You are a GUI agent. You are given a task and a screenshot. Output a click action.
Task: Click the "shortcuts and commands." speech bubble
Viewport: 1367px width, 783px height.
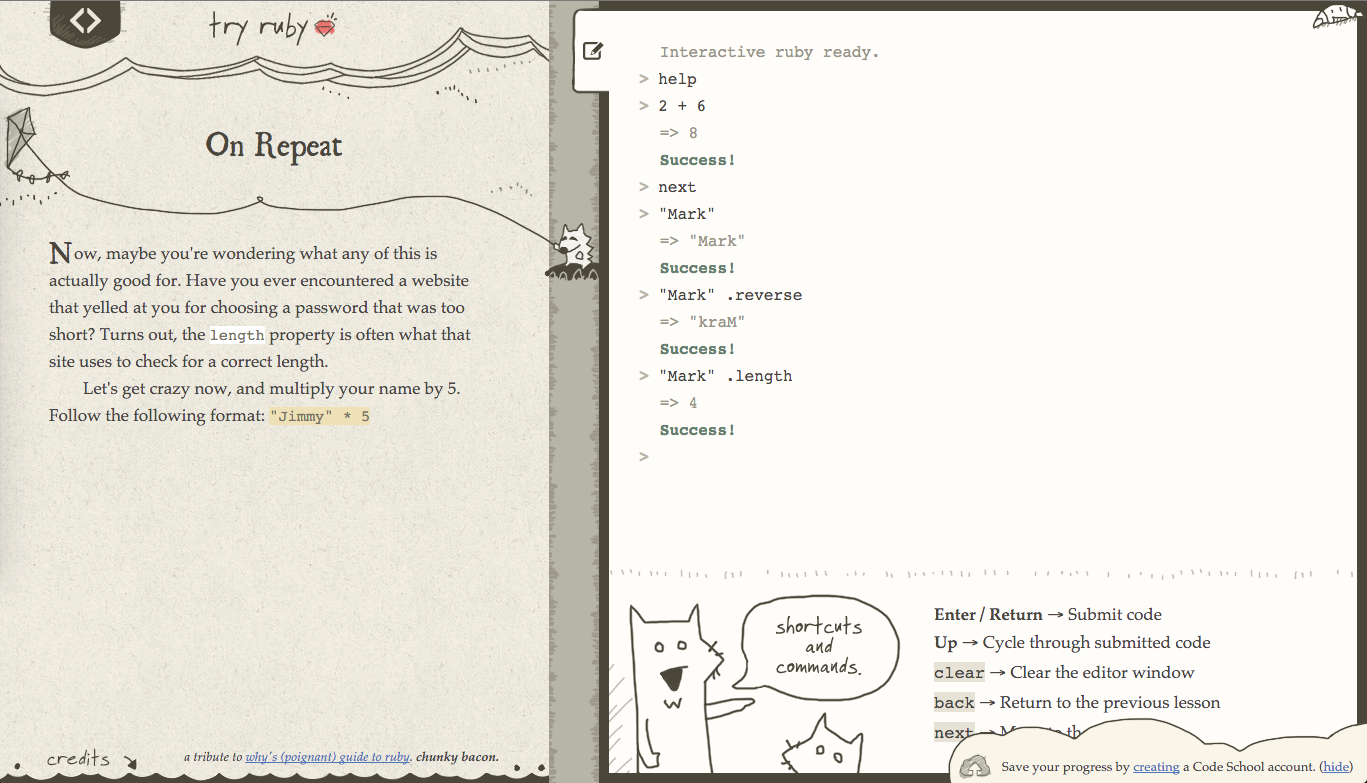[818, 646]
